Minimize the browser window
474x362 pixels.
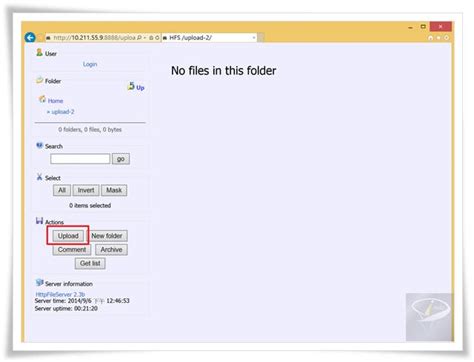411,27
